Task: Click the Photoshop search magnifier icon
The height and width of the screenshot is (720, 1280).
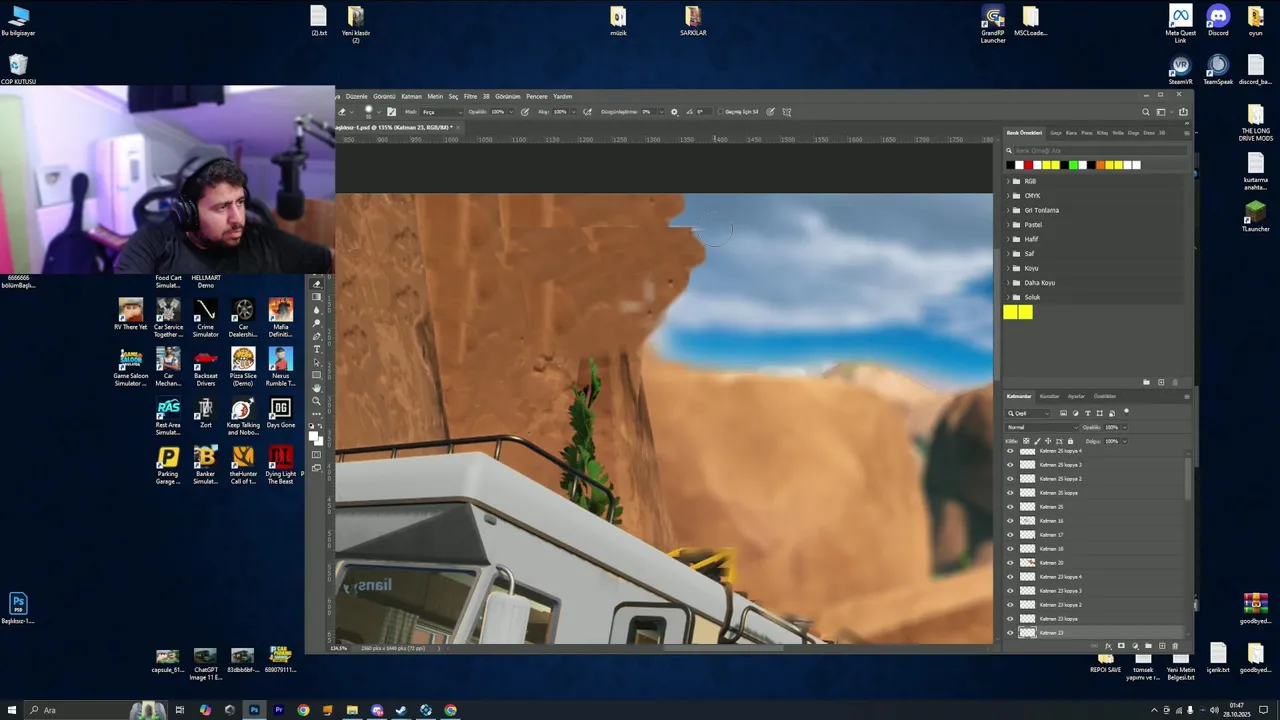Action: (1145, 112)
